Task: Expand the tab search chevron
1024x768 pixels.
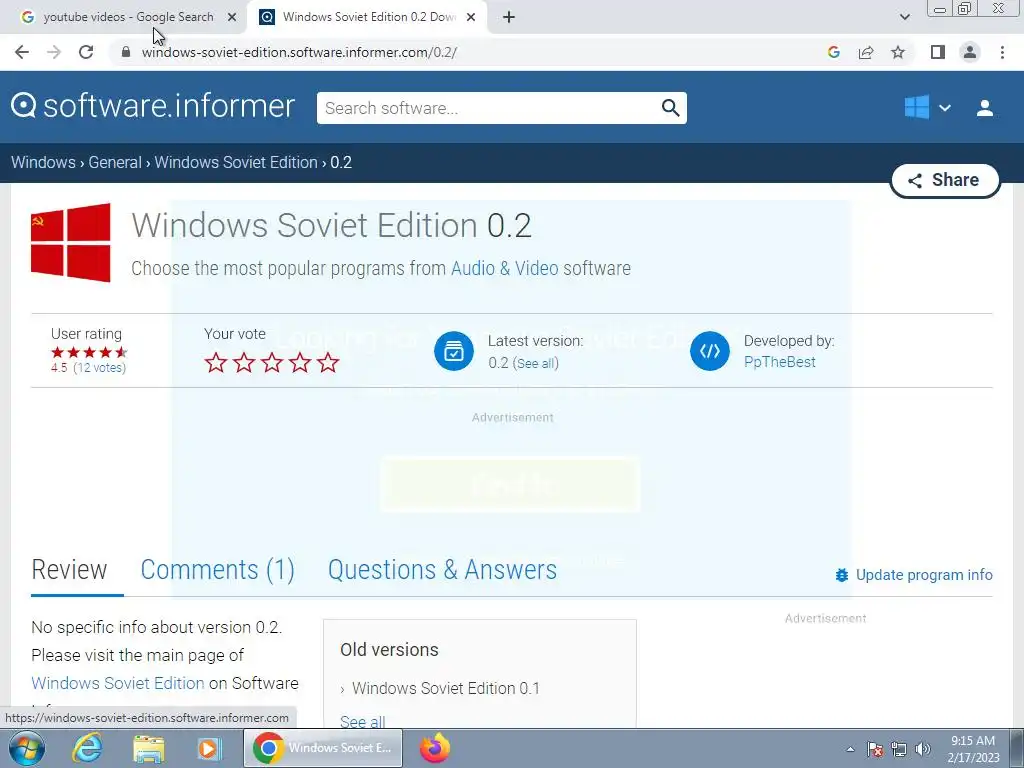Action: pyautogui.click(x=904, y=17)
